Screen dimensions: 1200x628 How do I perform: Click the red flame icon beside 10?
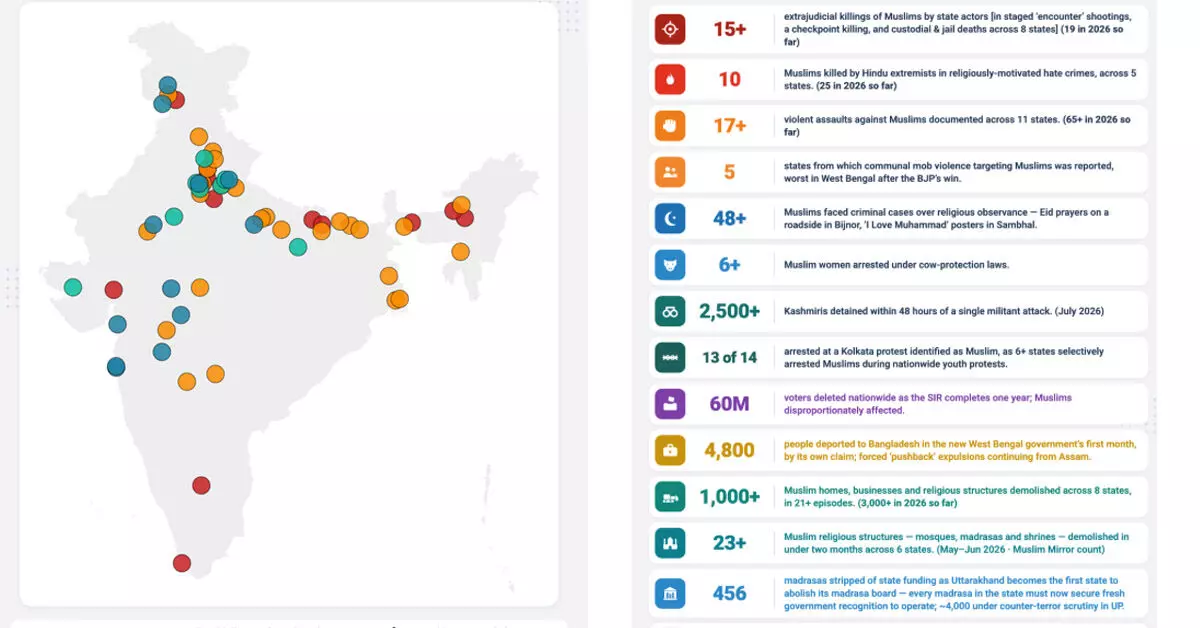pyautogui.click(x=670, y=79)
